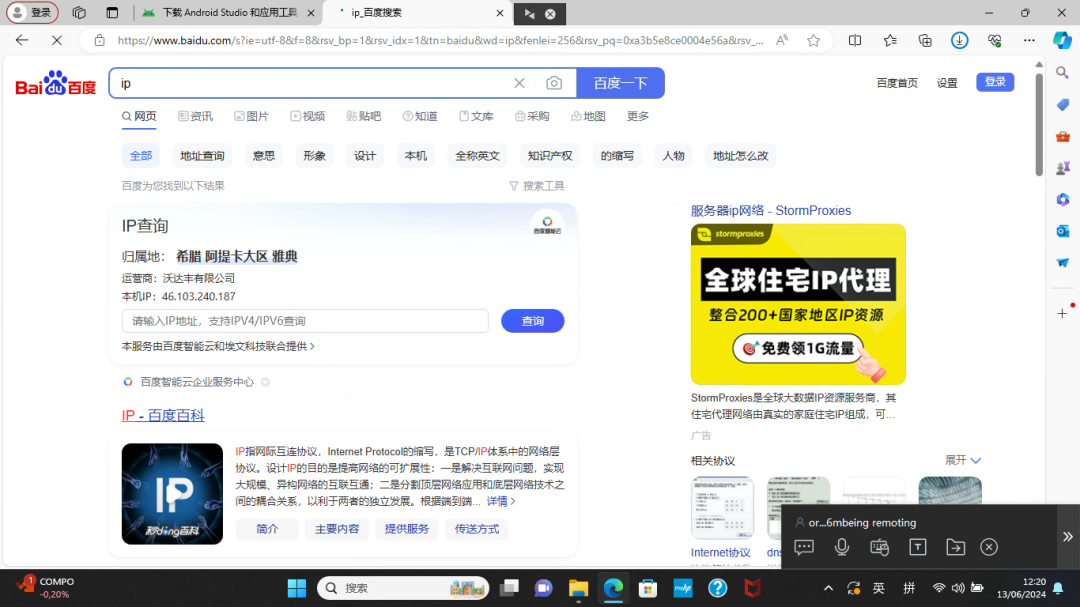Image resolution: width=1080 pixels, height=607 pixels.
Task: Open Browser essentials heart icon
Action: (x=994, y=41)
